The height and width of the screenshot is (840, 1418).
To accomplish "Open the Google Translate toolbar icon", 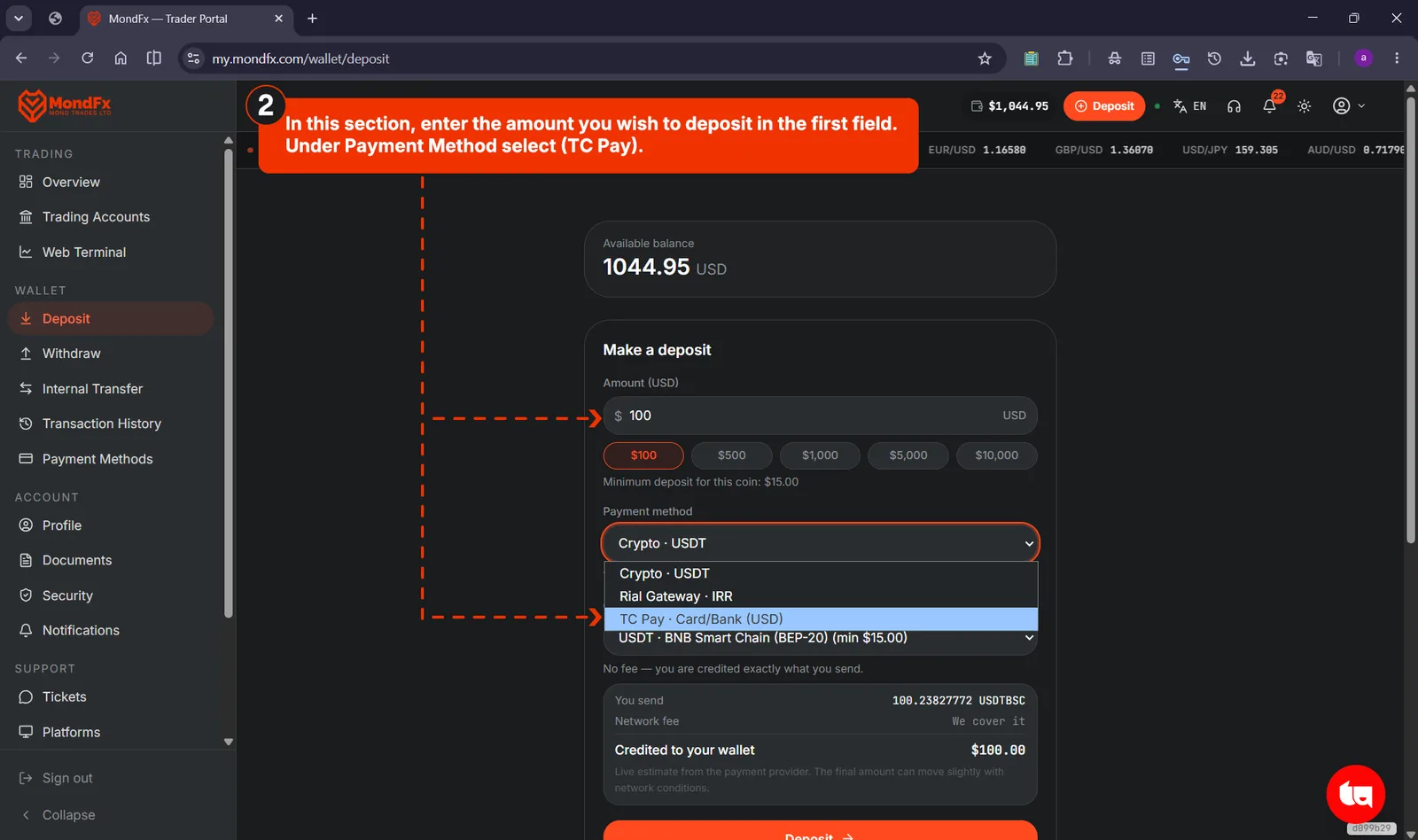I will [x=1314, y=58].
